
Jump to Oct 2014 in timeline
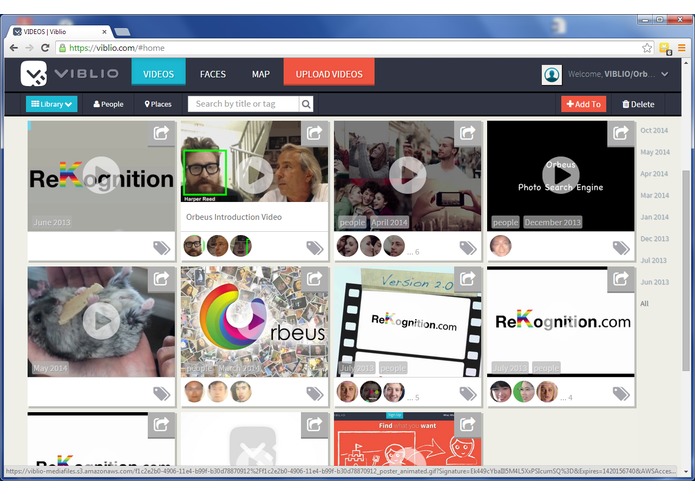point(654,130)
